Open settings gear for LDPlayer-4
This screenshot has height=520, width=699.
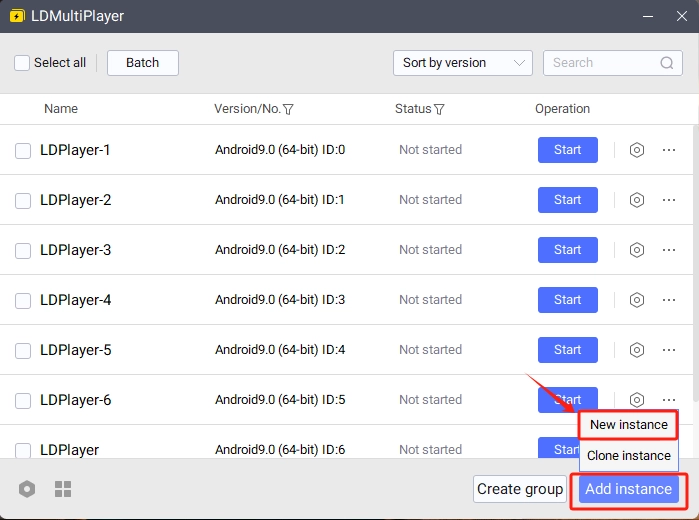tap(637, 300)
